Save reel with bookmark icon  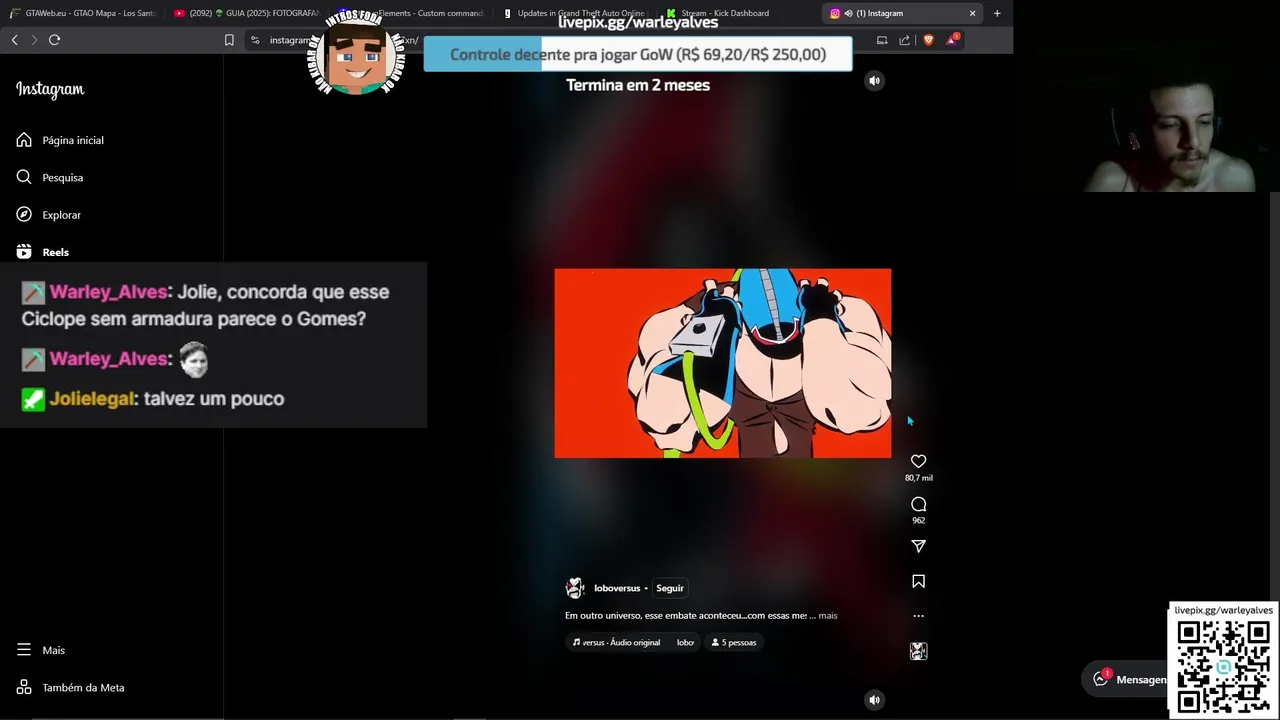(x=918, y=581)
